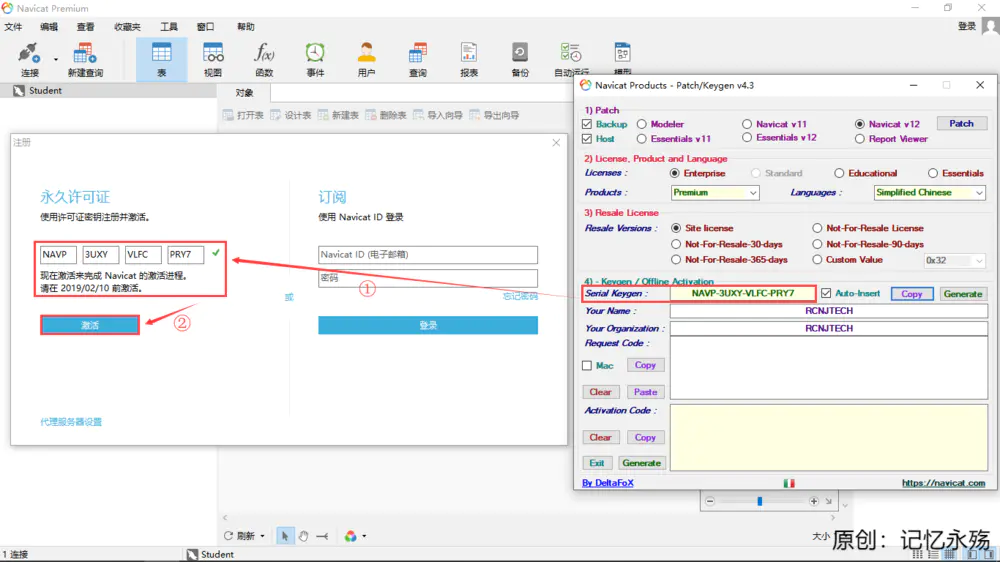
Task: Click the Report toolbar icon
Action: pos(469,59)
